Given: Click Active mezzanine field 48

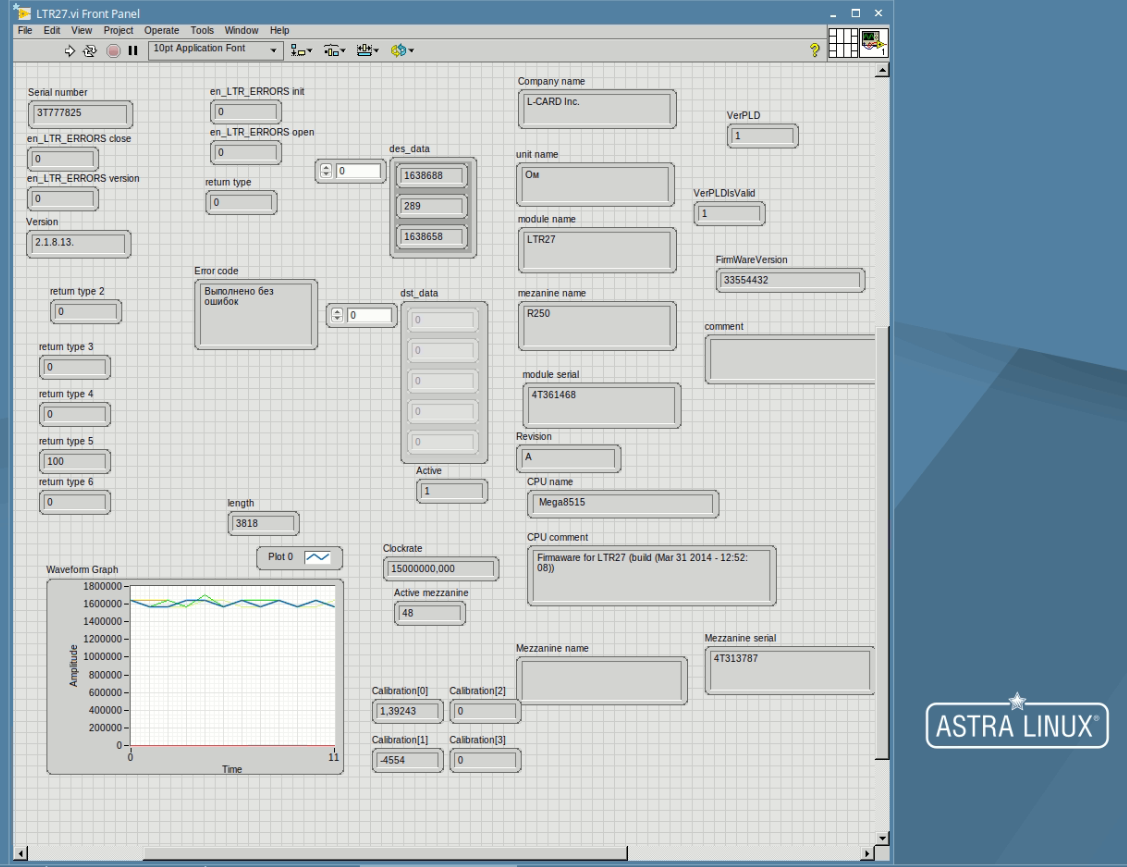Looking at the screenshot, I should tap(430, 613).
